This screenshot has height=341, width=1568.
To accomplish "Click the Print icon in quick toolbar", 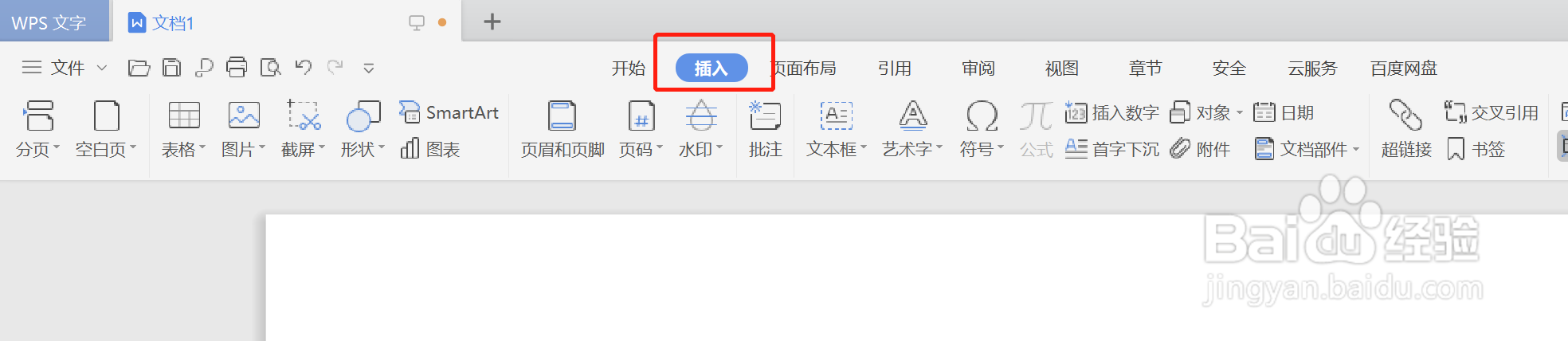I will point(237,68).
